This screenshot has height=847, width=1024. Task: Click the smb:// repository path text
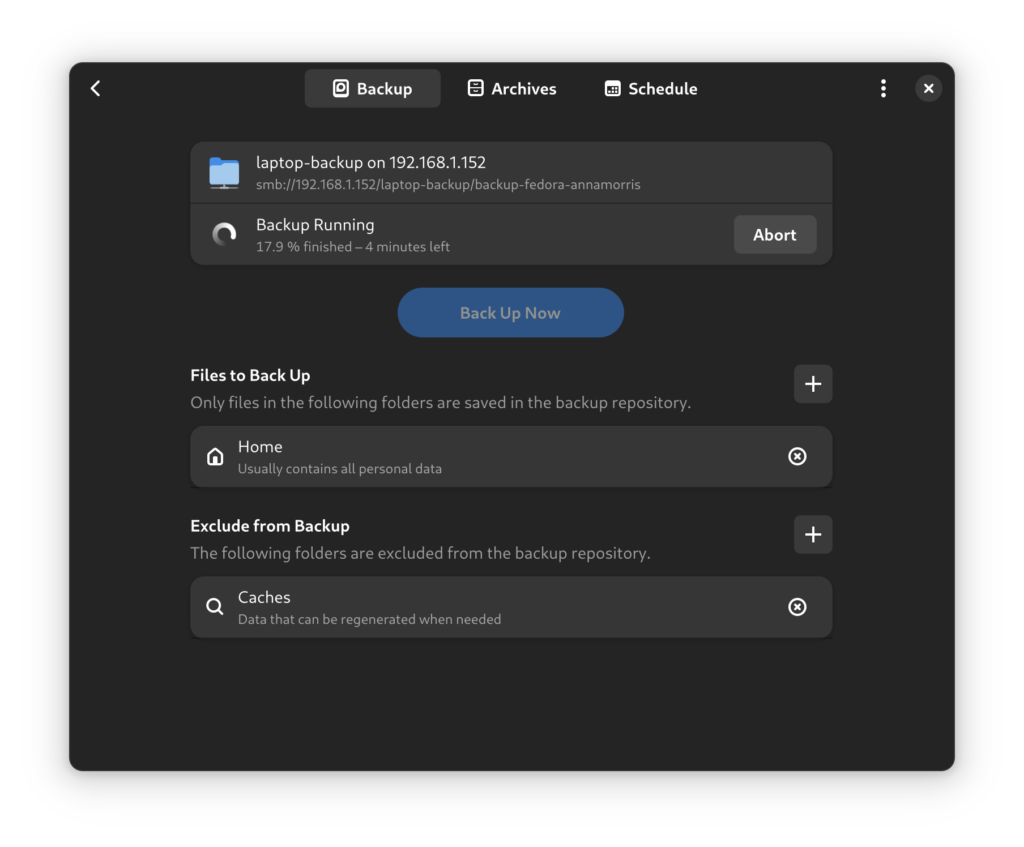(448, 185)
